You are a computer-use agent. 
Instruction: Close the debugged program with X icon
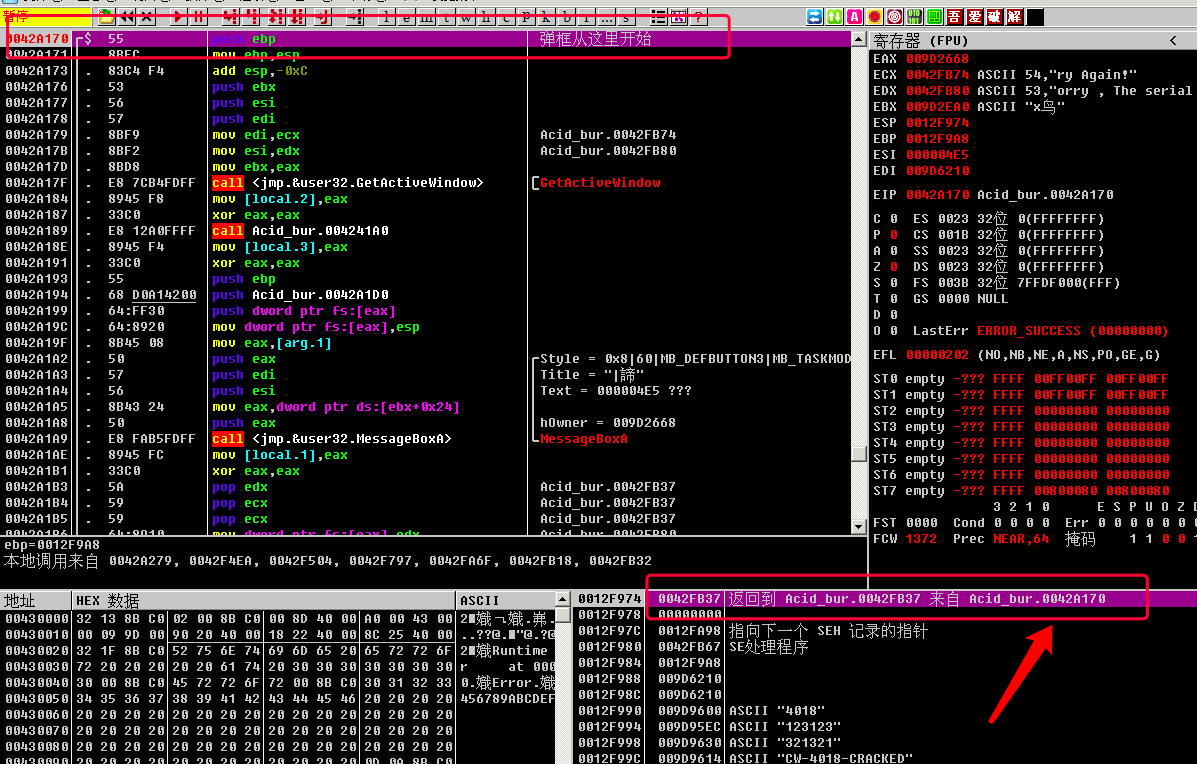(x=147, y=17)
